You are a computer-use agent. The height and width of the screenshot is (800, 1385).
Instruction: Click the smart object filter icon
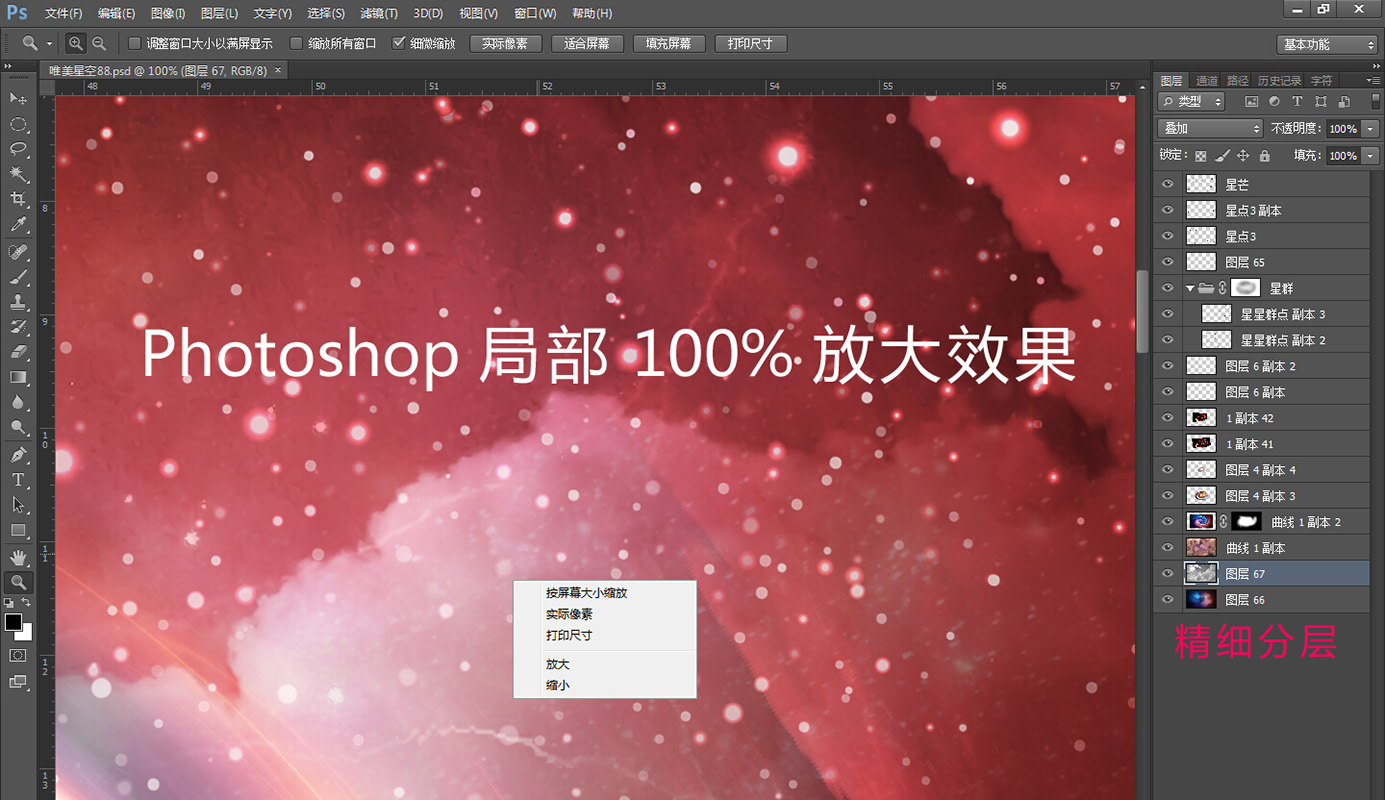[x=1344, y=102]
